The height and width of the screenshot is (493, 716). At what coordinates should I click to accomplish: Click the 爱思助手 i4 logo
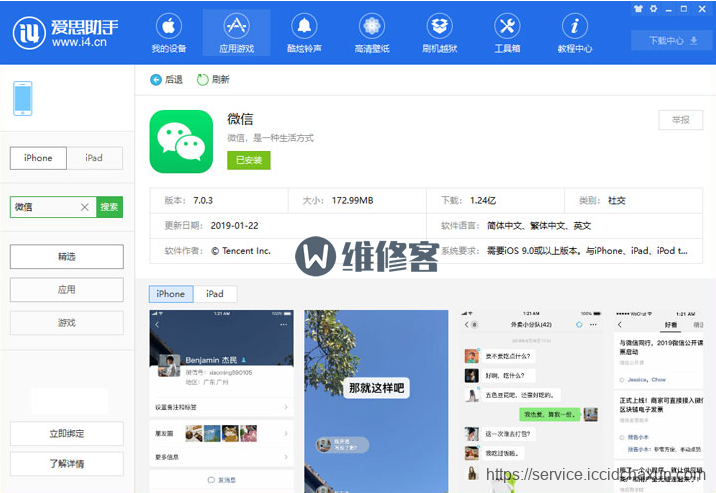65,32
